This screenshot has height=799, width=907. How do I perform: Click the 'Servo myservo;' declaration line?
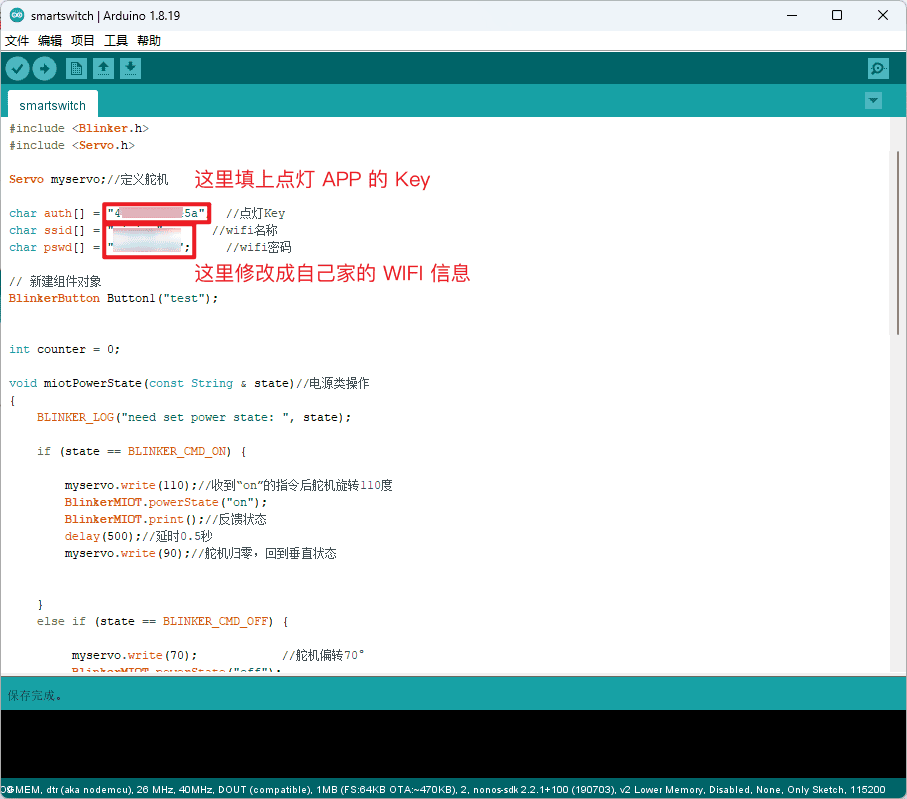(x=89, y=179)
